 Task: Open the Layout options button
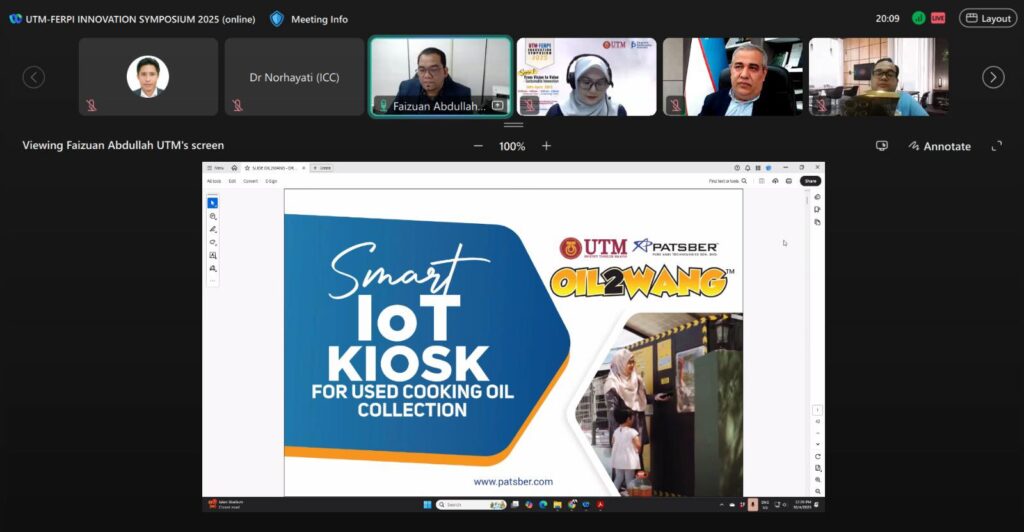click(988, 18)
